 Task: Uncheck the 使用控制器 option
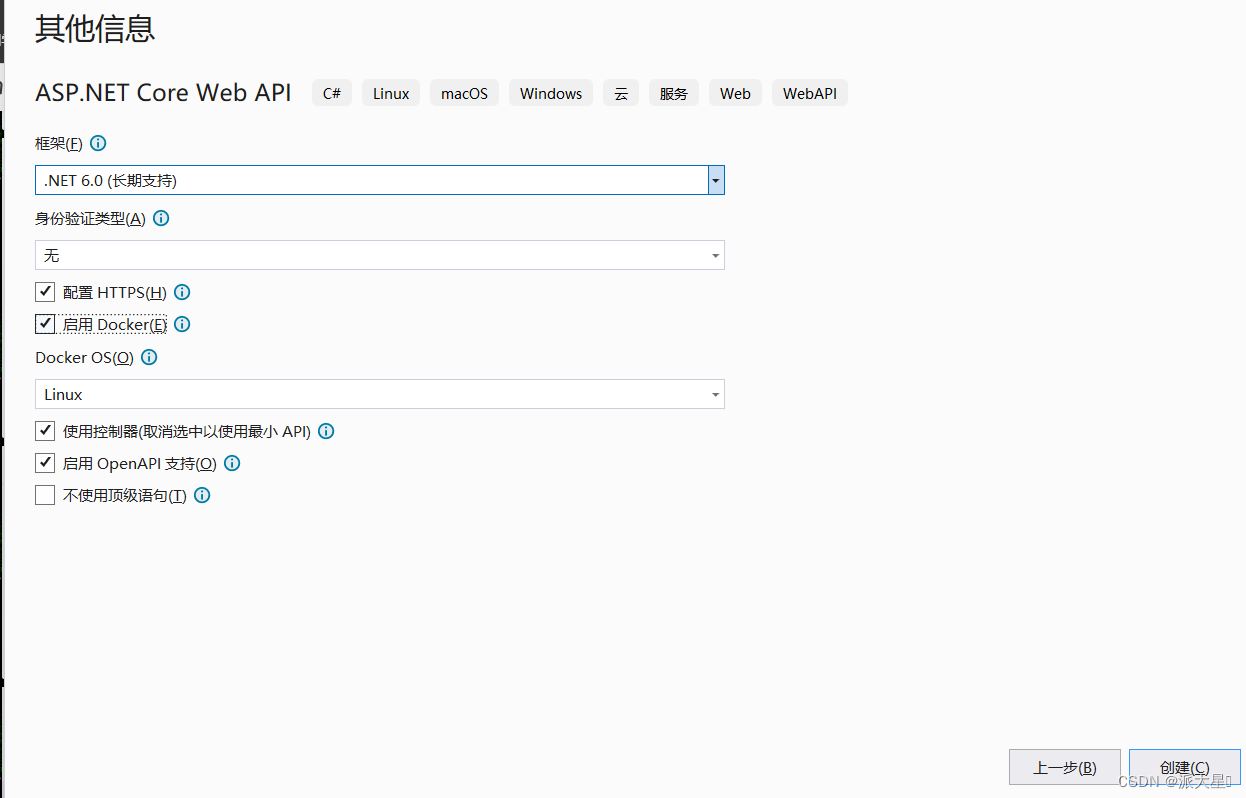pyautogui.click(x=44, y=430)
